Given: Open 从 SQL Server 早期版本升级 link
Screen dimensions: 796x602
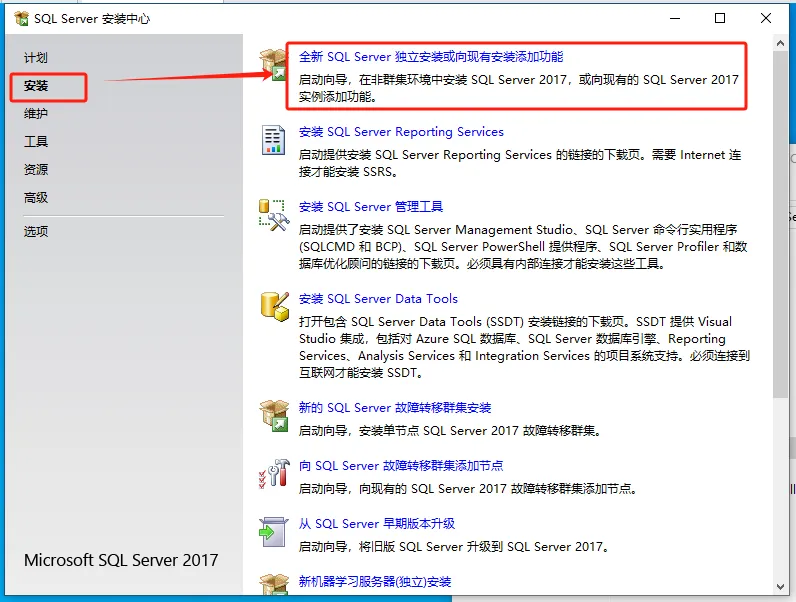Looking at the screenshot, I should (377, 524).
